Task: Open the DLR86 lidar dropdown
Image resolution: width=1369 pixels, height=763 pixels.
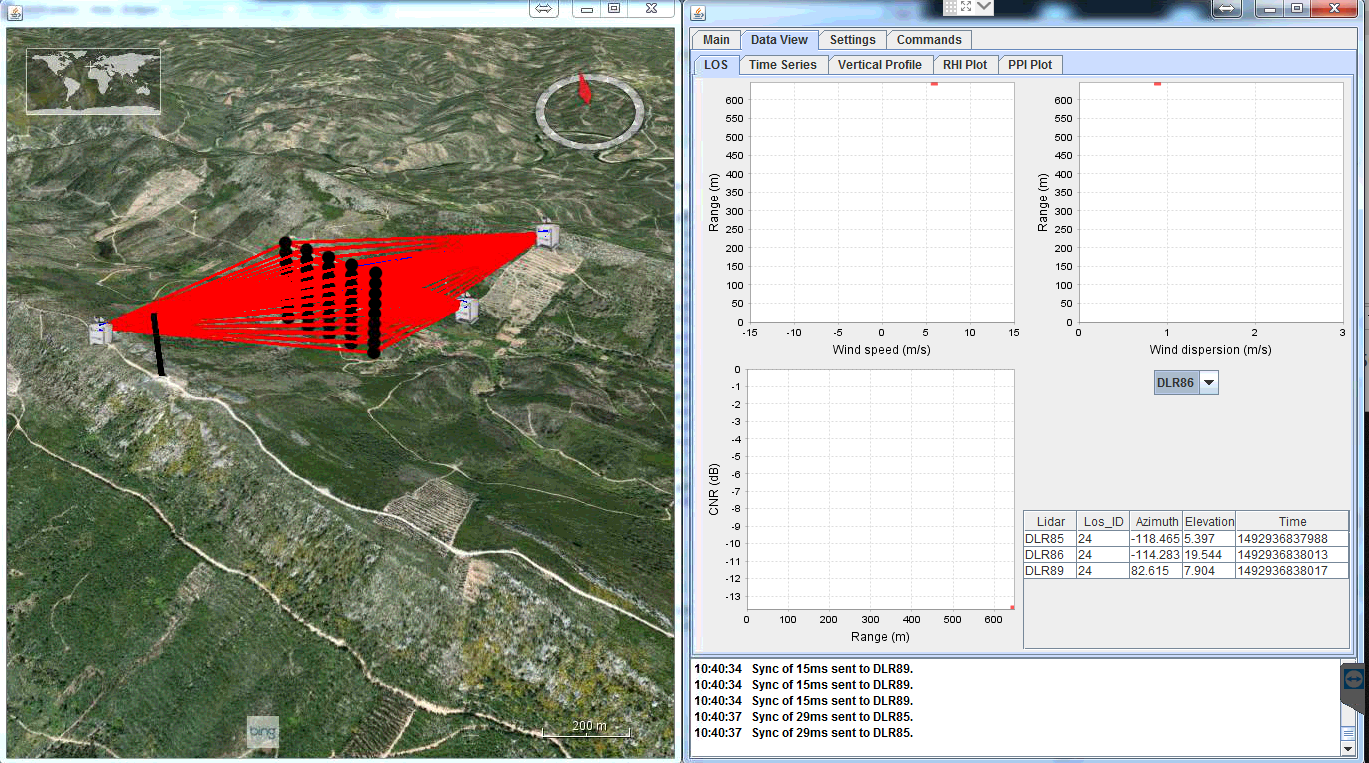Action: click(1209, 383)
